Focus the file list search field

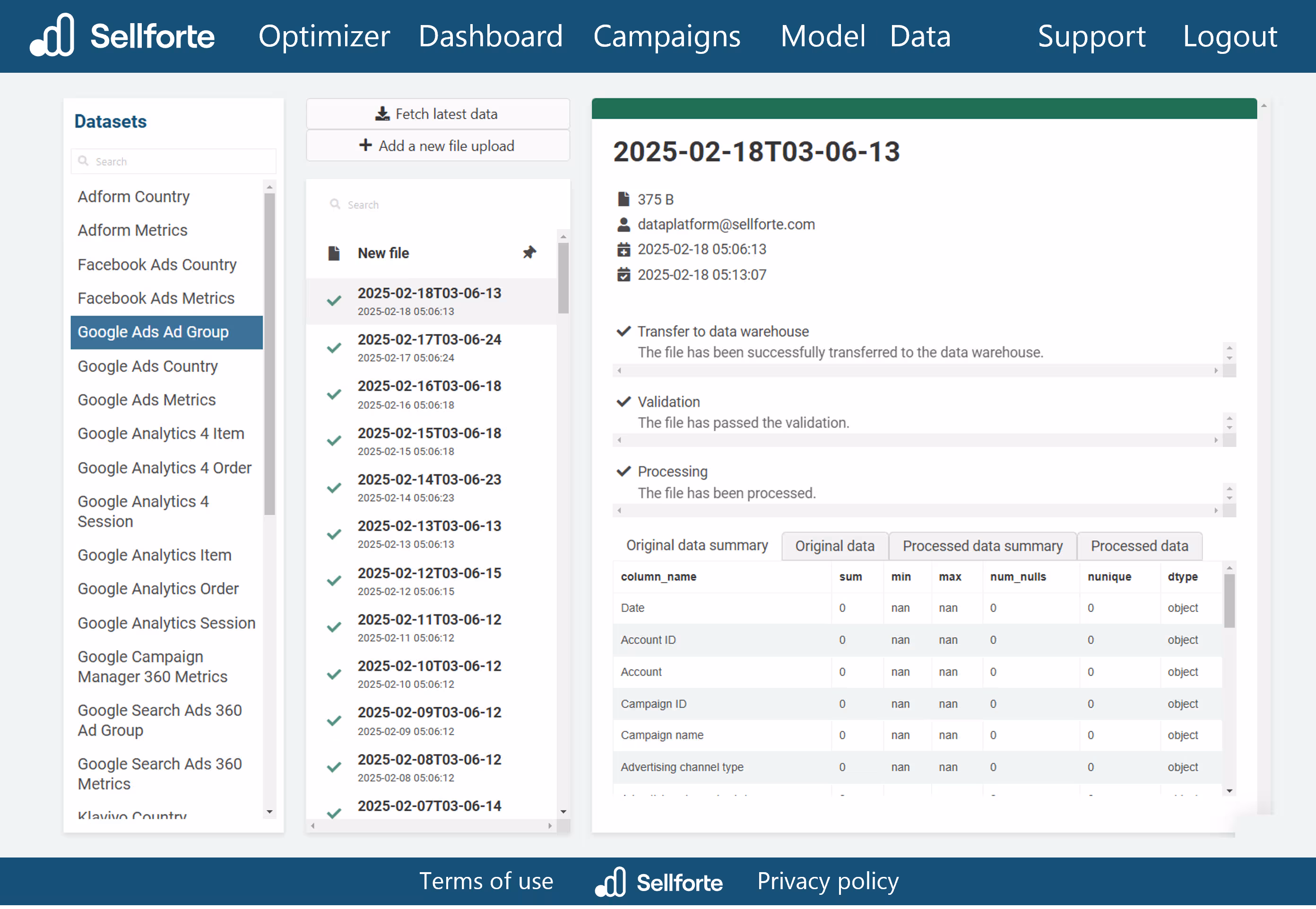[438, 204]
